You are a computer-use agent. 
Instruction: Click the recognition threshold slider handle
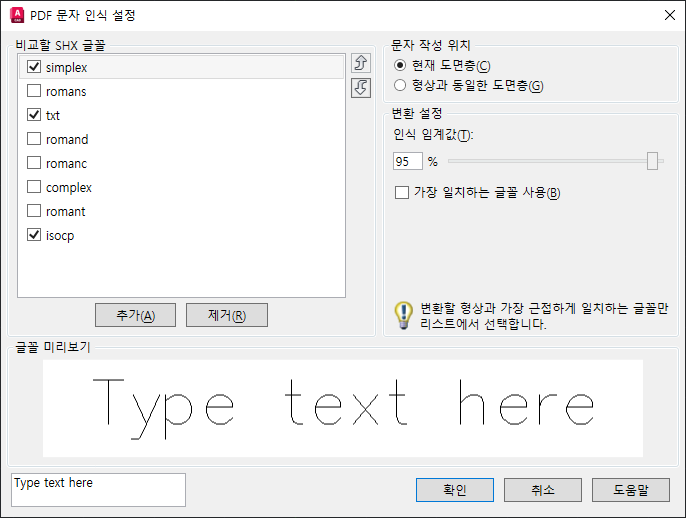pyautogui.click(x=652, y=161)
